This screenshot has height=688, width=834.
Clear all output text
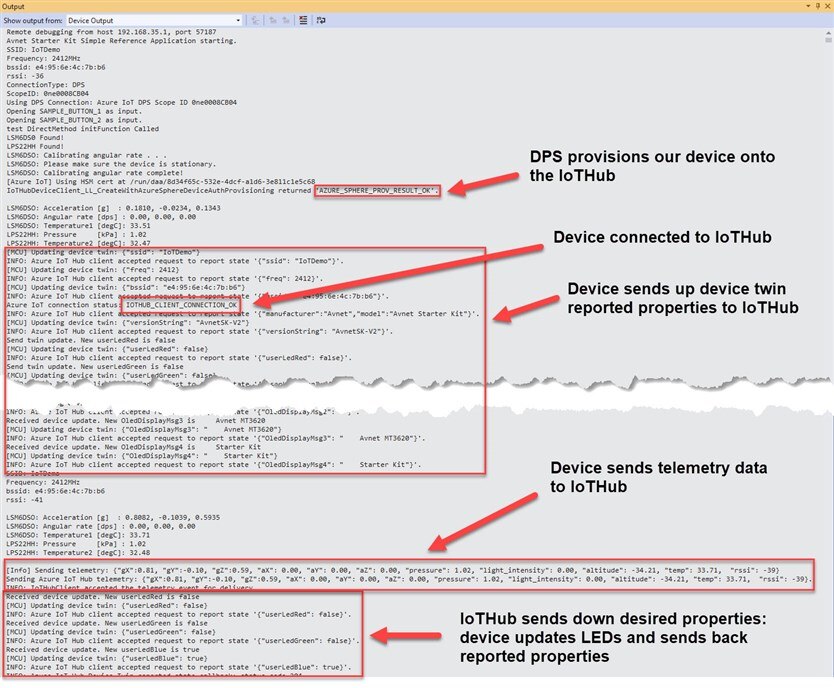click(x=303, y=20)
